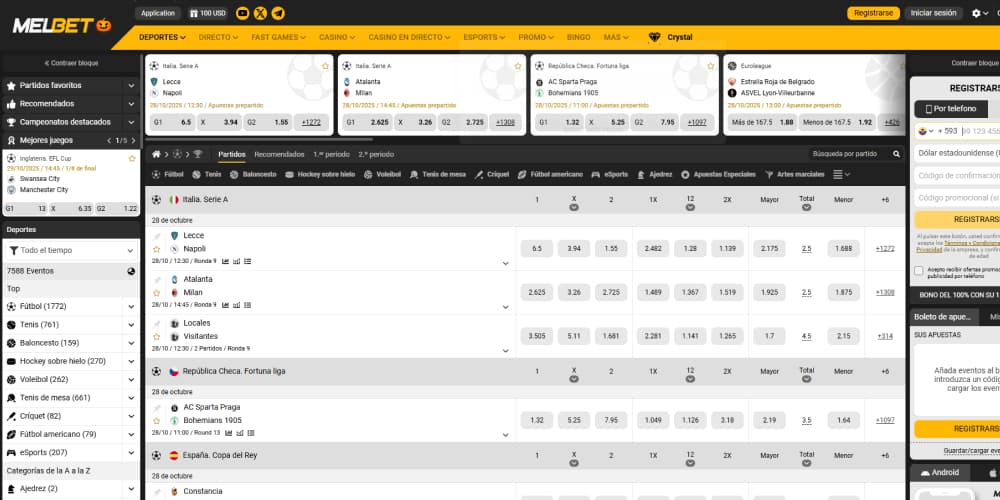The image size is (1000, 500).
Task: Click the 6.5 odds for Lecce win
Action: [x=536, y=248]
